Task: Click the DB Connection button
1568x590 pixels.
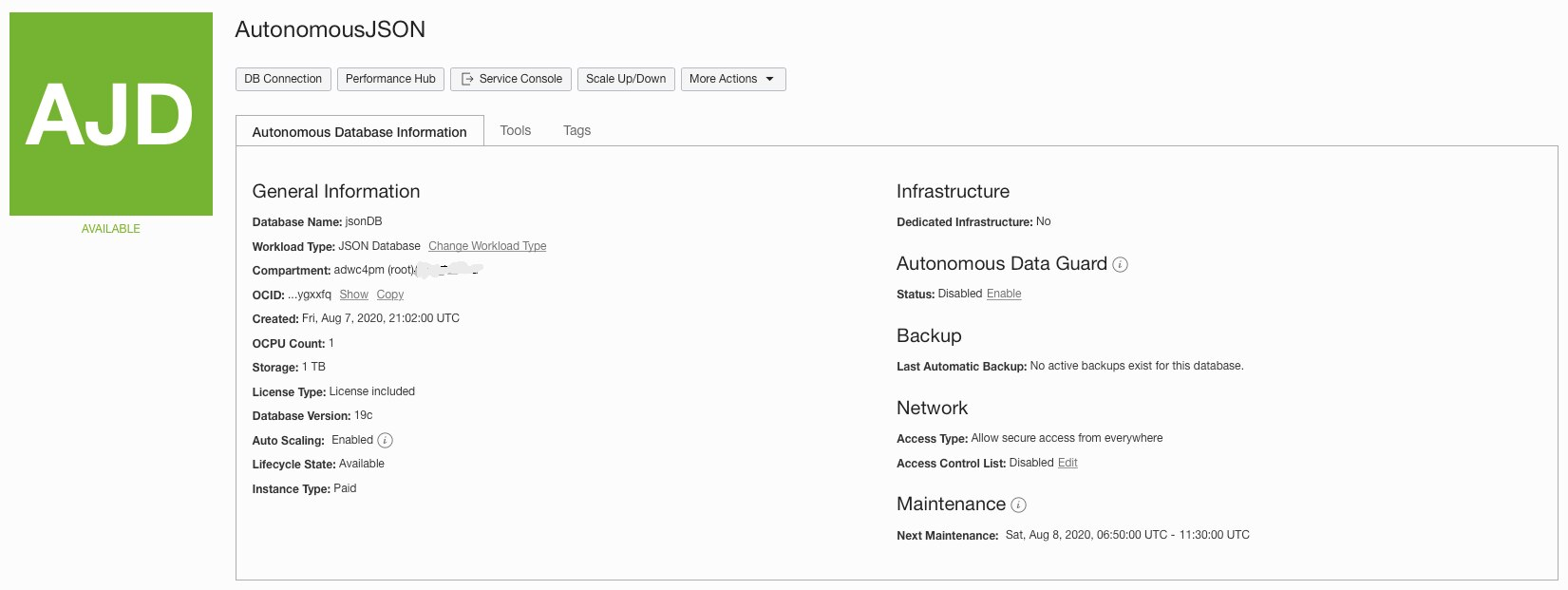Action: tap(283, 79)
